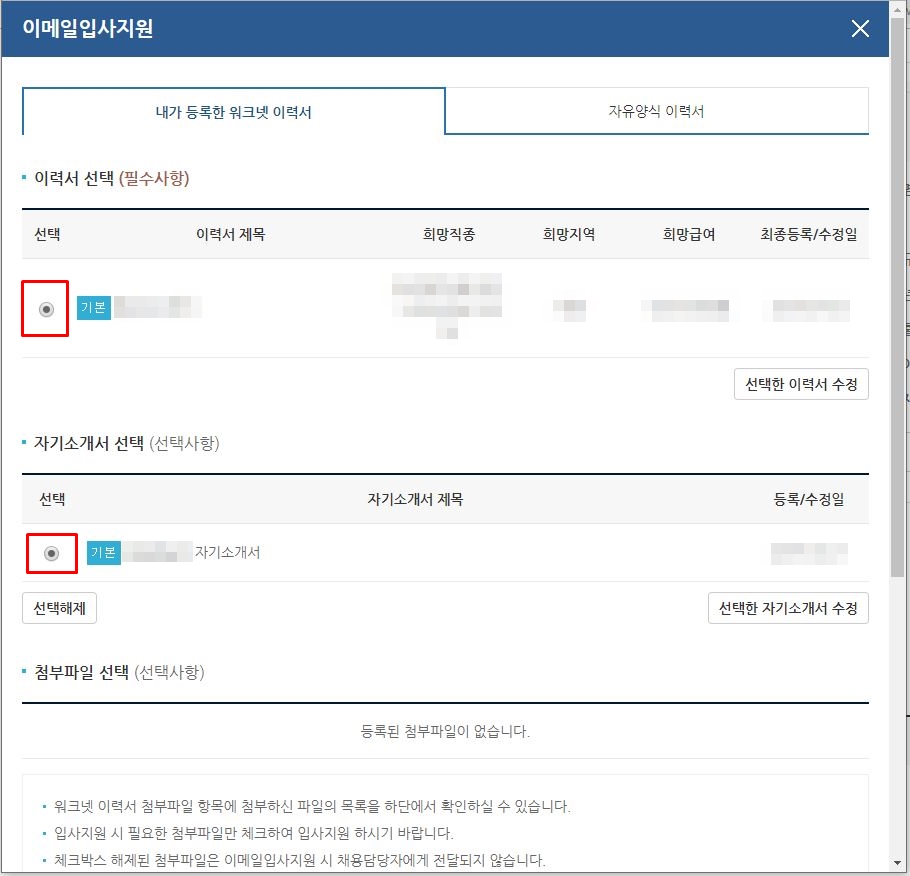Click the 자기소개서 title text in the row
The height and width of the screenshot is (876, 910).
click(x=228, y=552)
